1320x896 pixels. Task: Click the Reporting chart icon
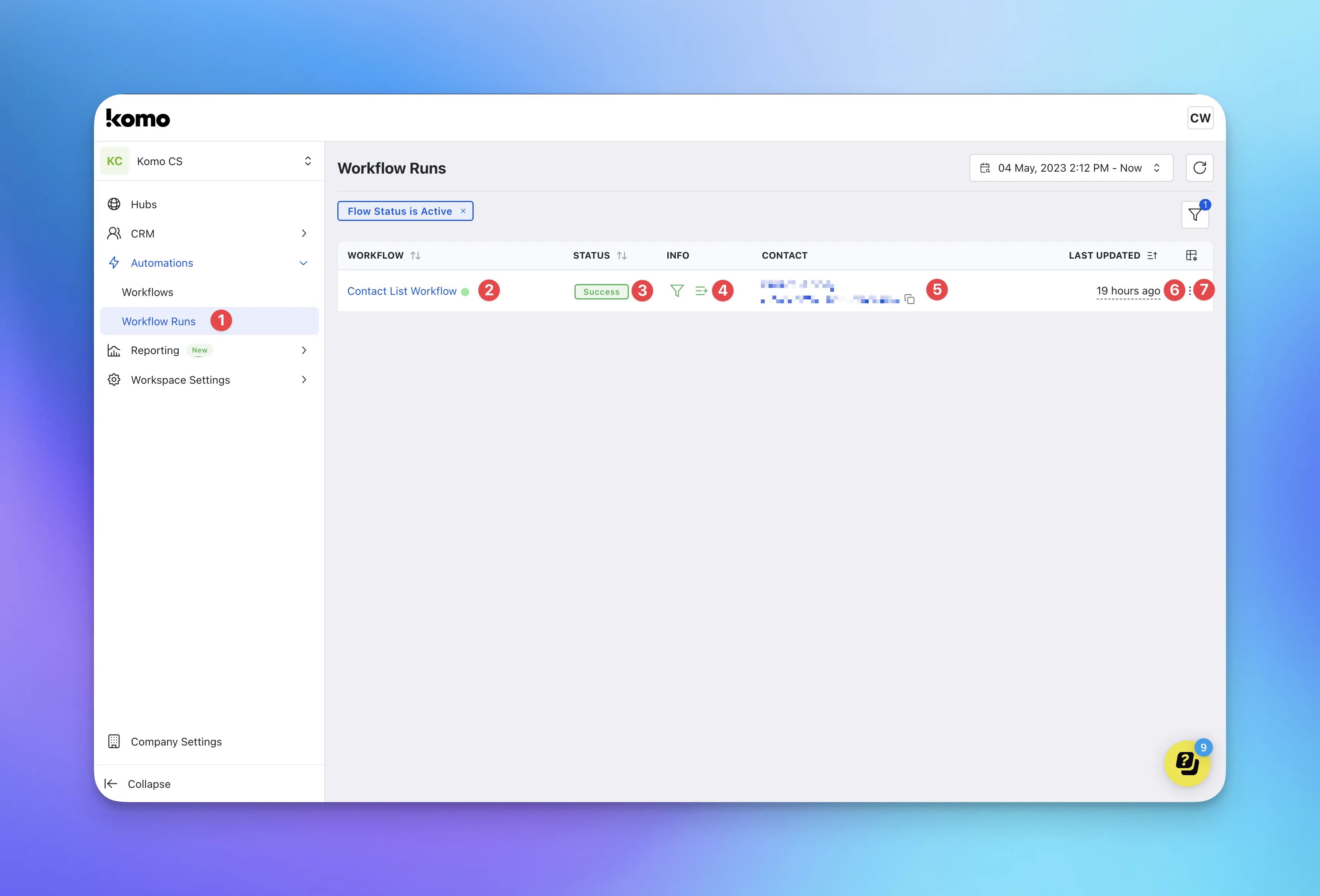(x=114, y=350)
